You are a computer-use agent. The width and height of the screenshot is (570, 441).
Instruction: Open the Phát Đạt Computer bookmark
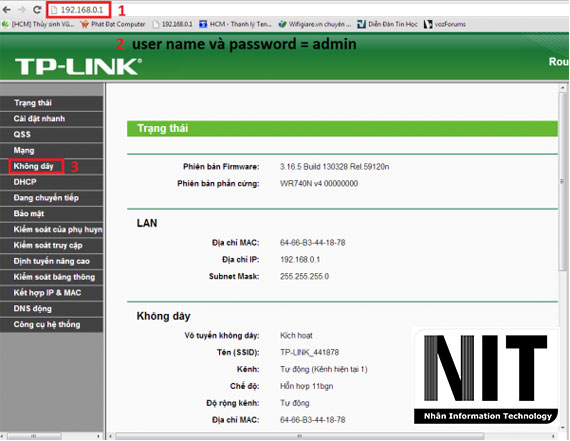(x=113, y=24)
